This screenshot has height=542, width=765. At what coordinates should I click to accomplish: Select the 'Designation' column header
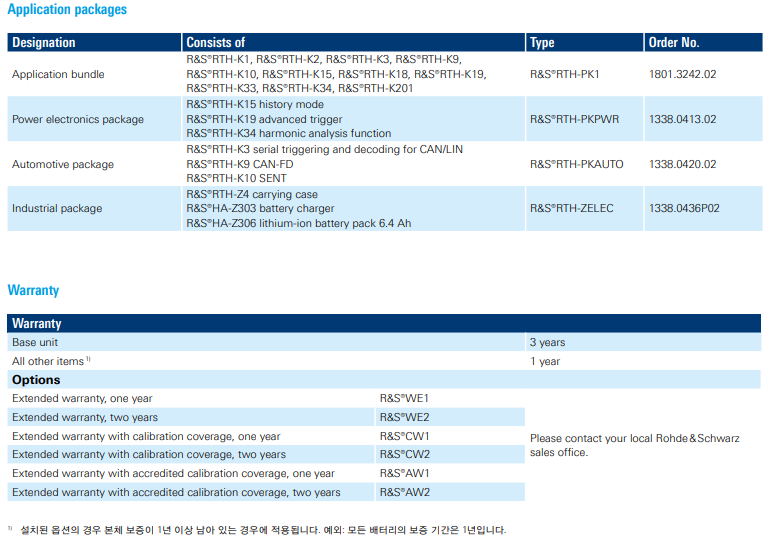click(x=94, y=42)
